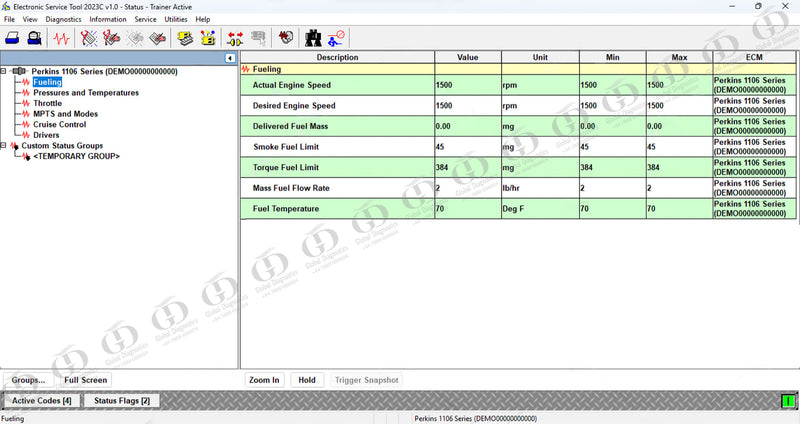Open the Status Tool waveform icon
Image resolution: width=800 pixels, height=424 pixels.
click(62, 38)
